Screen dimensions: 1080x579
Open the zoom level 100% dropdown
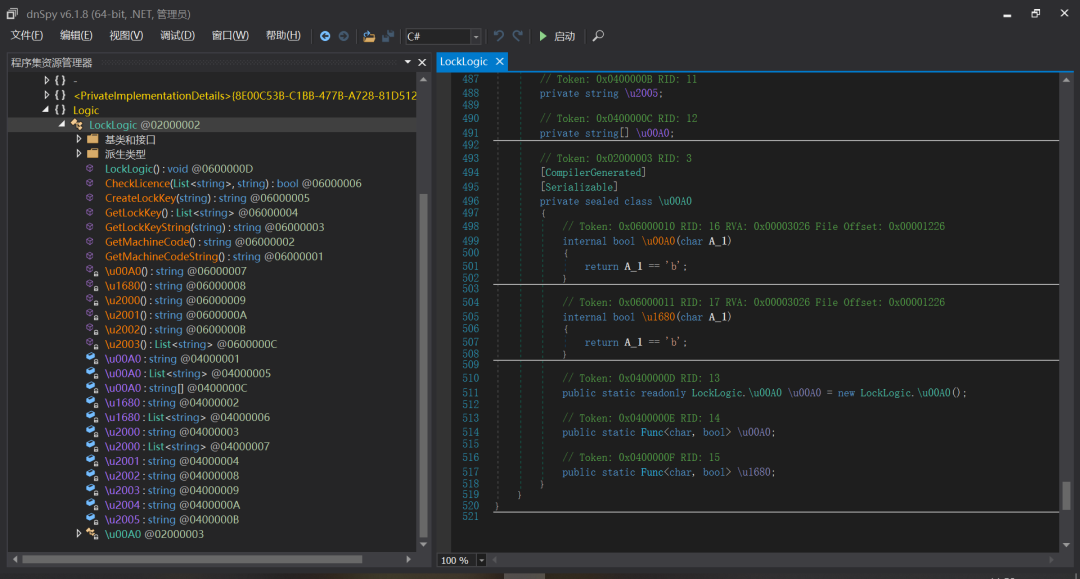[x=479, y=560]
